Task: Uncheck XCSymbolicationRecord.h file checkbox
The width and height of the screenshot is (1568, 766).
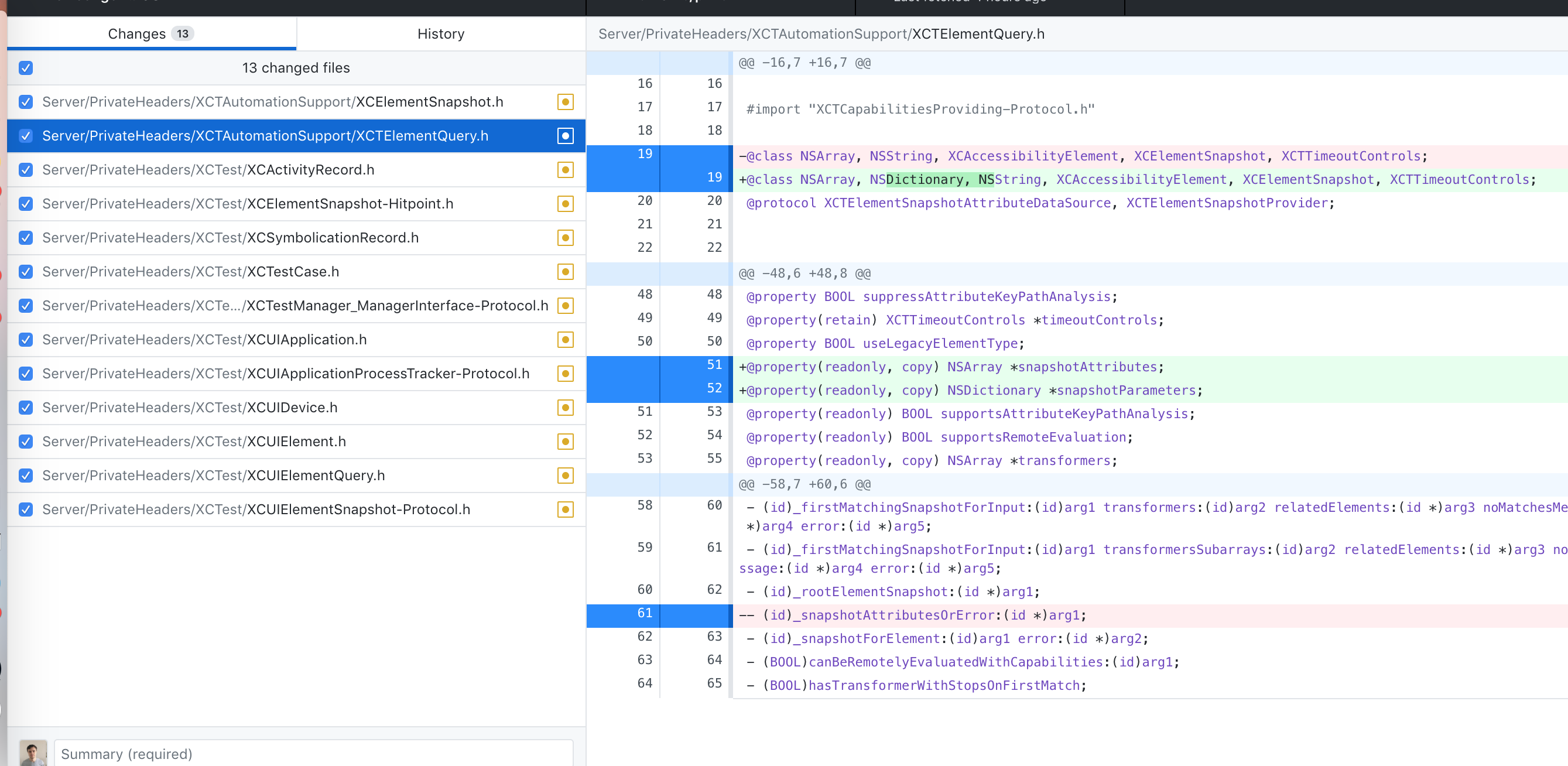Action: 26,238
